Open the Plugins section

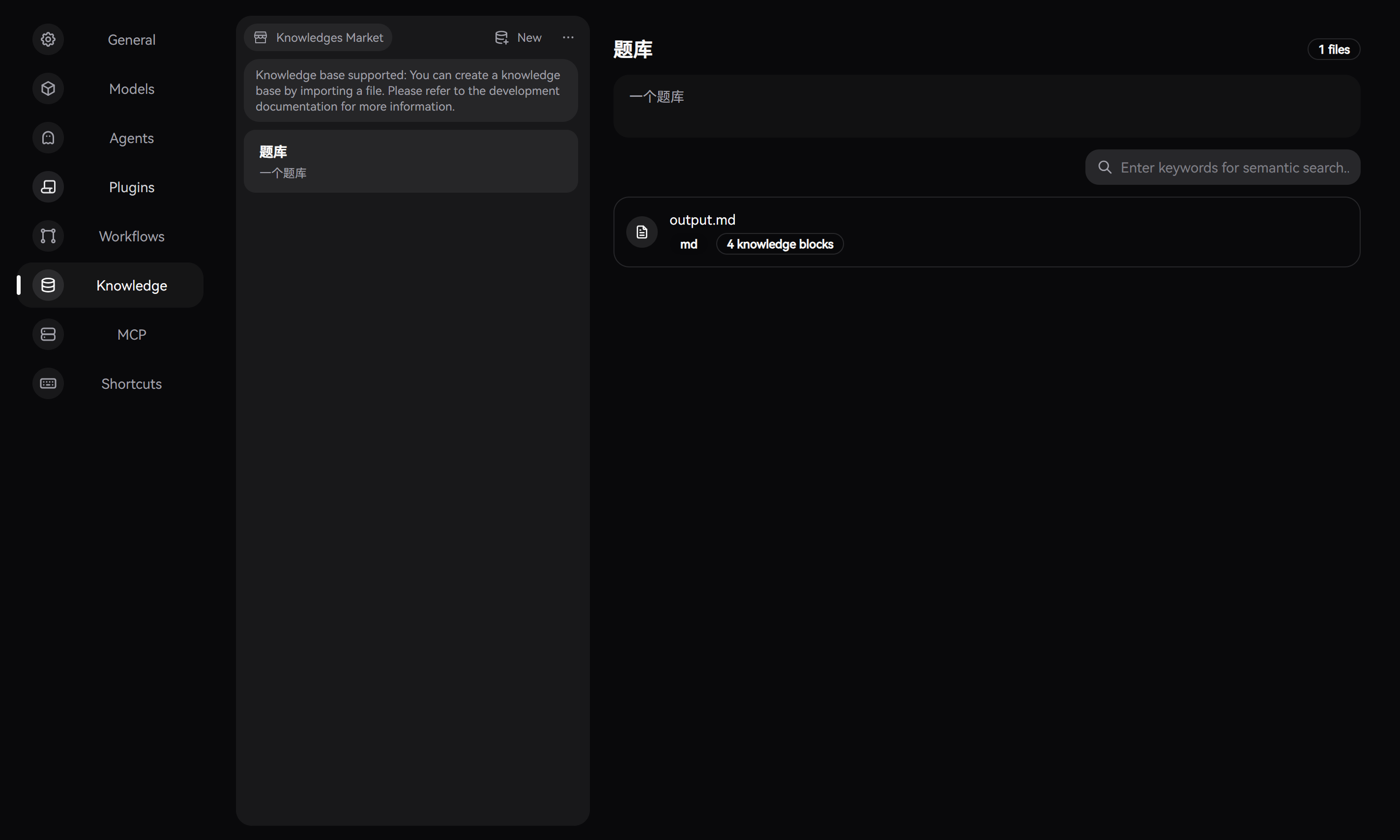click(110, 187)
